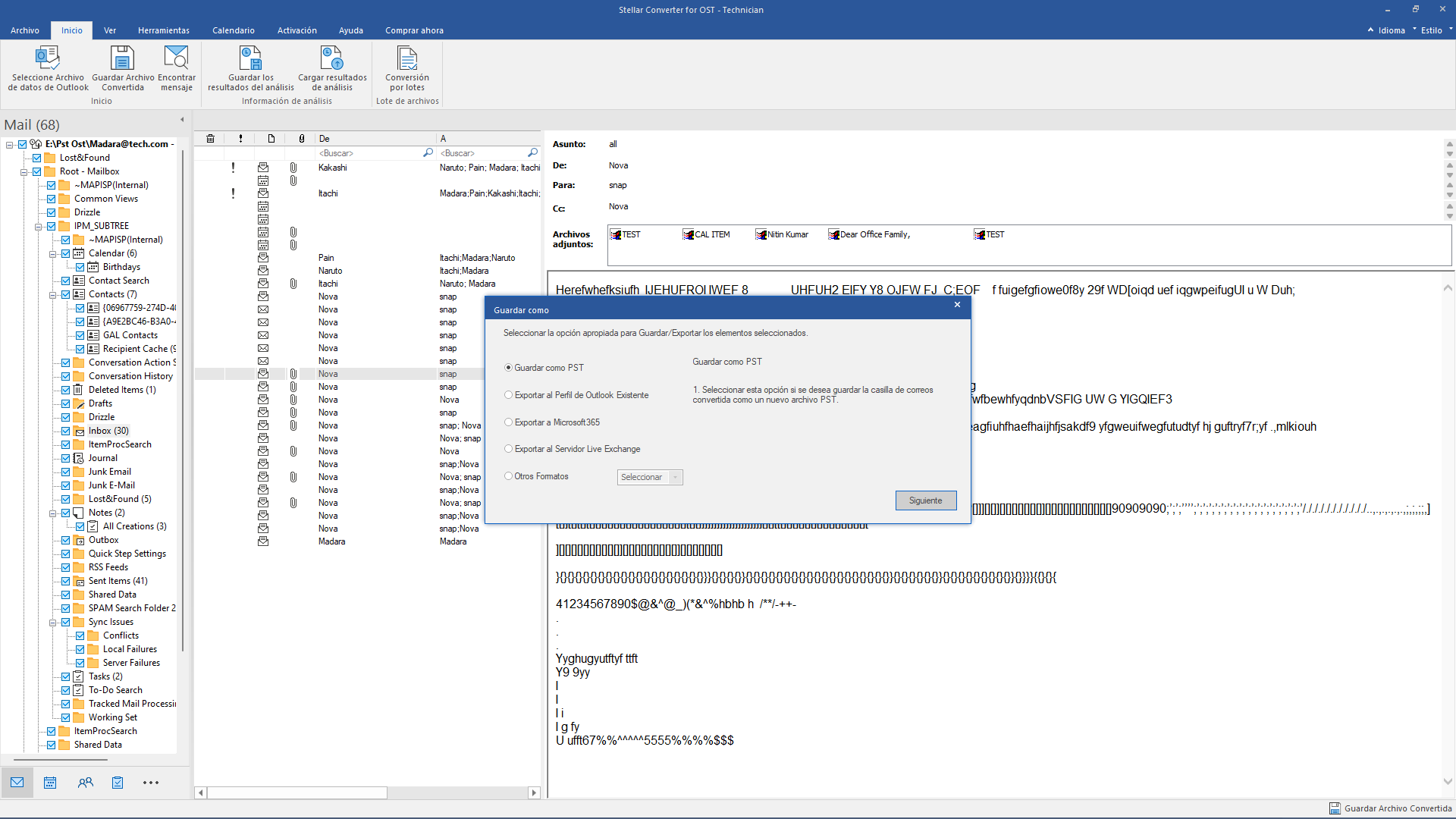The width and height of the screenshot is (1456, 819).
Task: Click mail icon of Madara message row
Action: [x=263, y=541]
